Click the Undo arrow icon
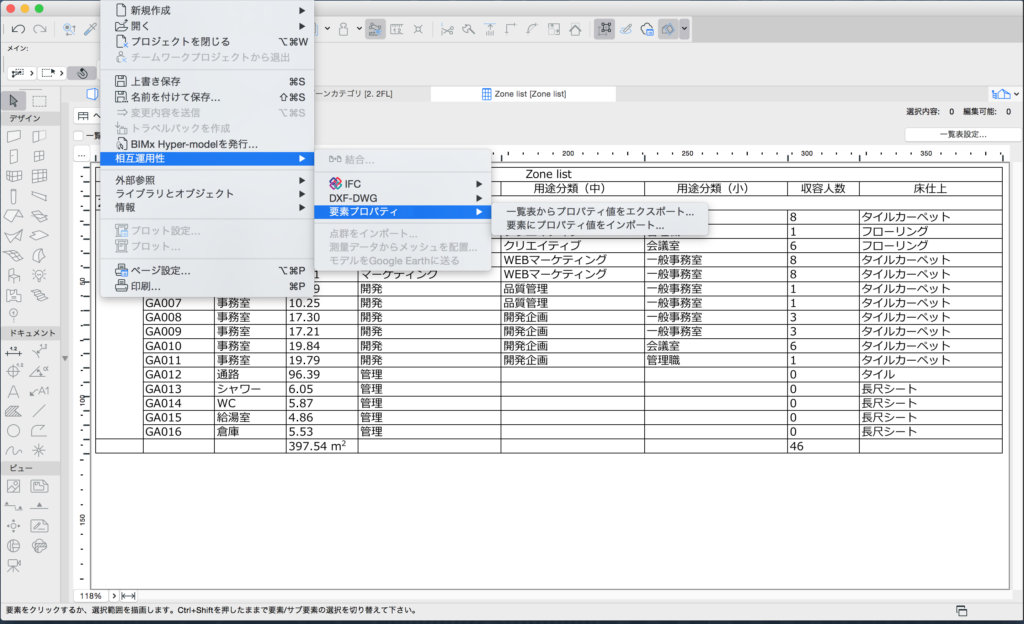 click(18, 29)
